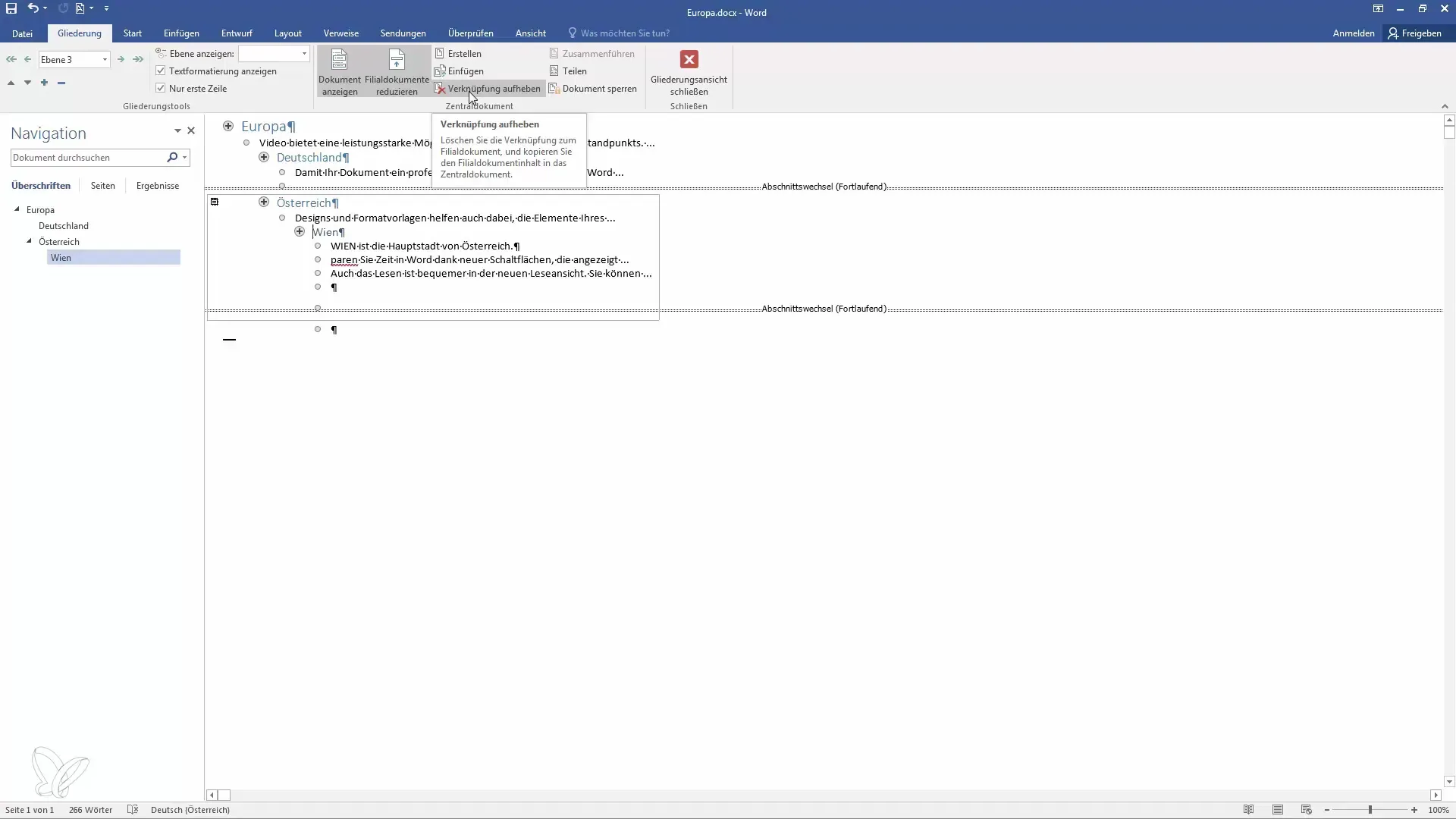Switch to print layout view in the status bar
The width and height of the screenshot is (1456, 819).
(1278, 810)
